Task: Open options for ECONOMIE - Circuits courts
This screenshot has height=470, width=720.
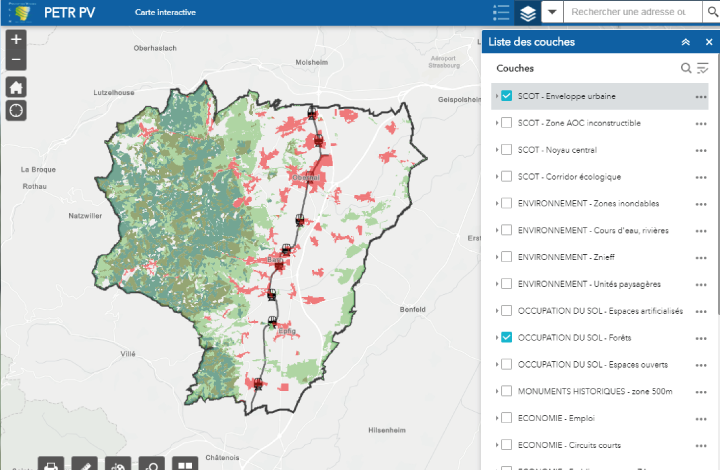Action: 701,446
